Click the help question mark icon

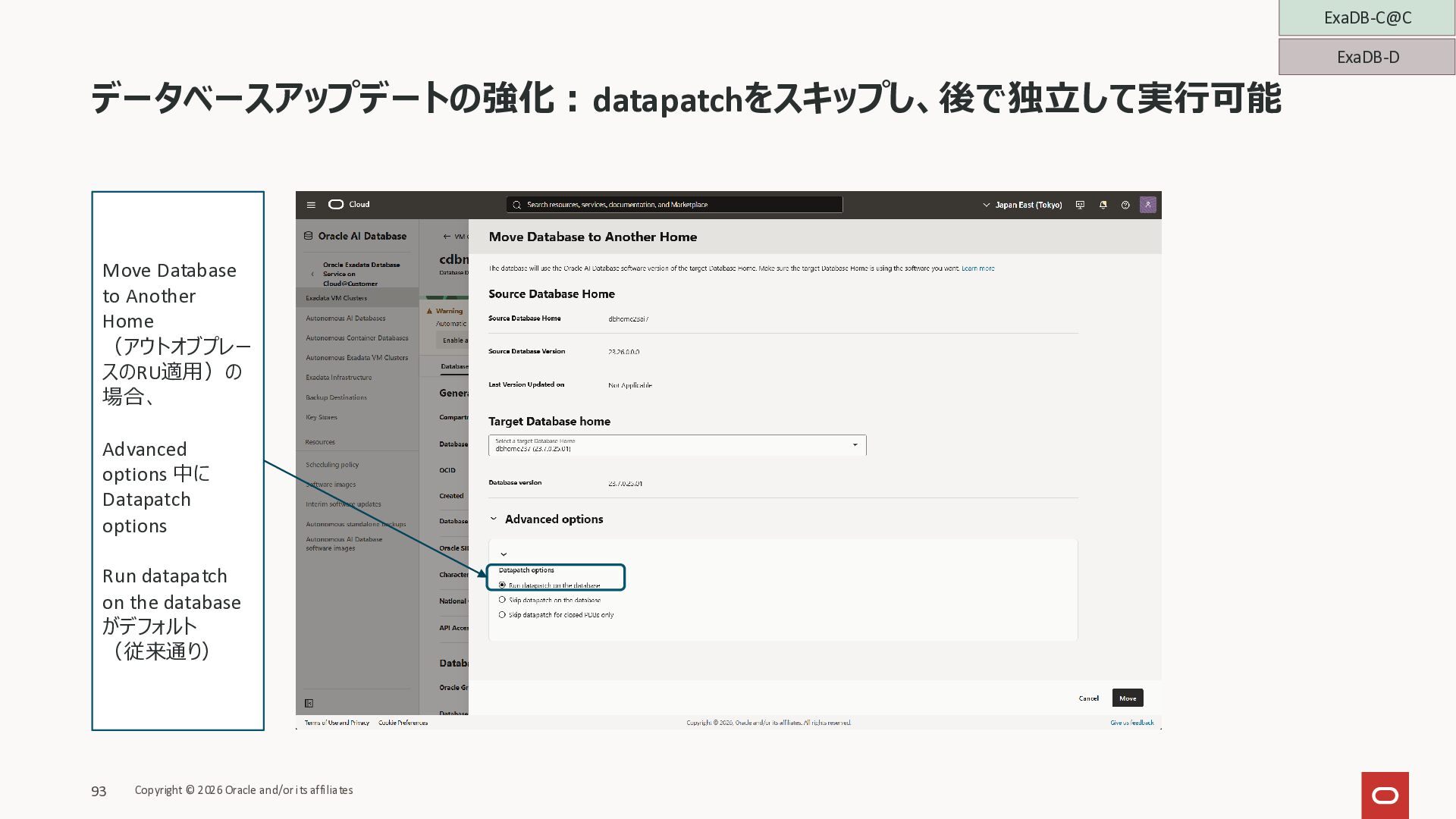[x=1125, y=205]
